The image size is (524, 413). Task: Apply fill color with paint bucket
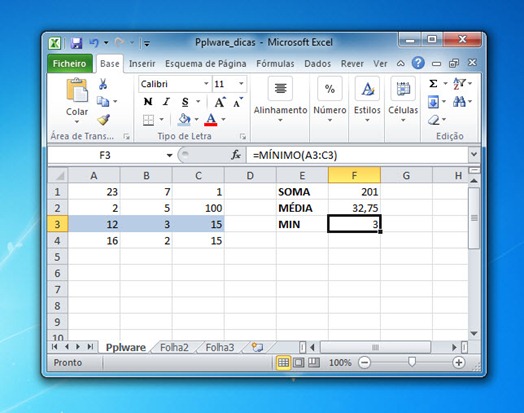184,119
